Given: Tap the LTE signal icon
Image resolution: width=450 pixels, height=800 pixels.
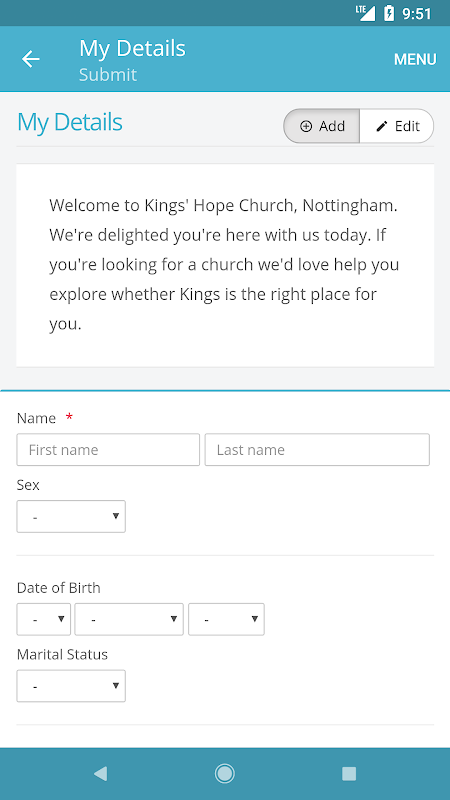Looking at the screenshot, I should (x=365, y=13).
